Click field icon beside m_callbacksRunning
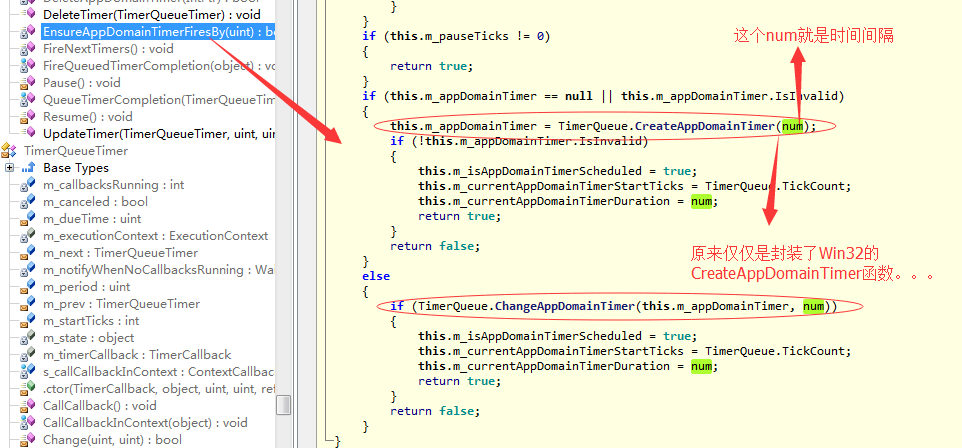Viewport: 962px width, 448px height. [28, 185]
